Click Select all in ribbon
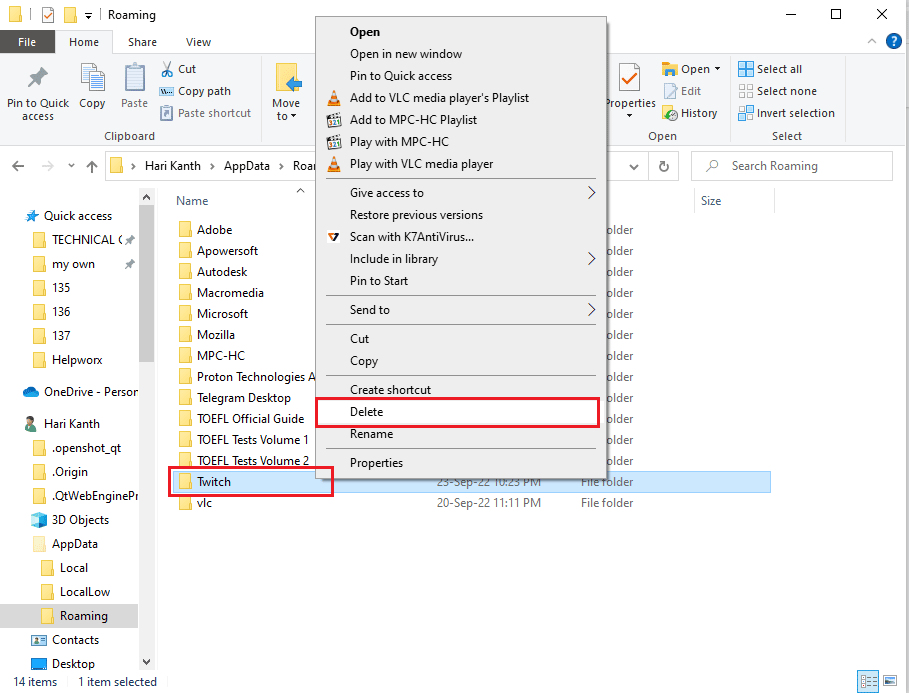909x693 pixels. (770, 69)
